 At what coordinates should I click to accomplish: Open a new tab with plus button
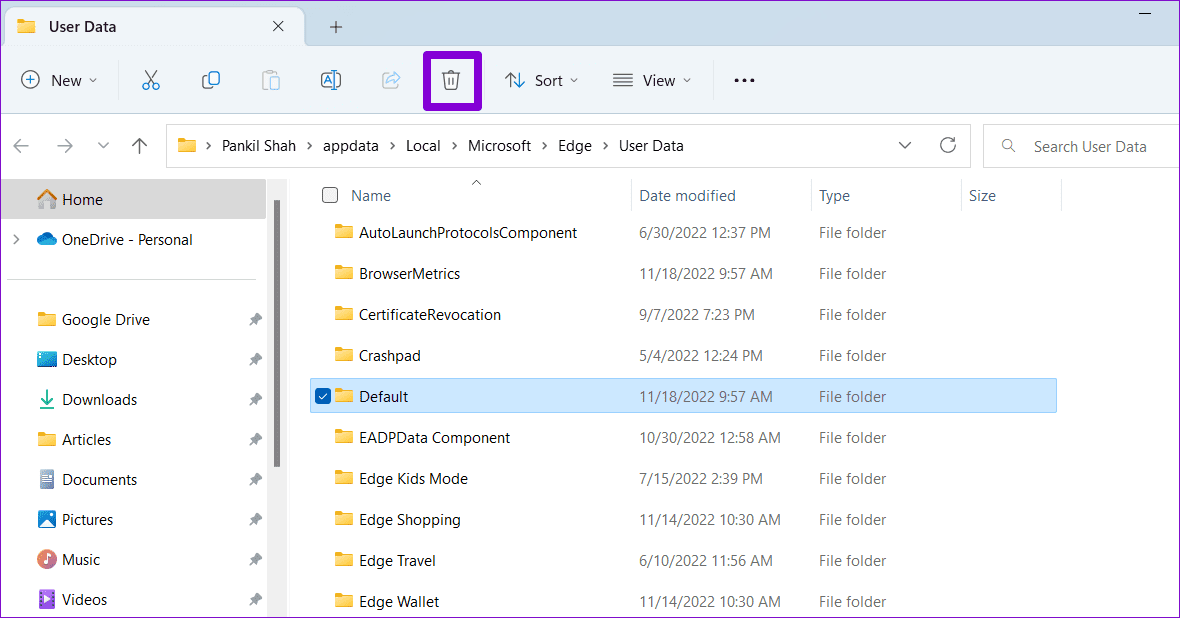tap(336, 27)
